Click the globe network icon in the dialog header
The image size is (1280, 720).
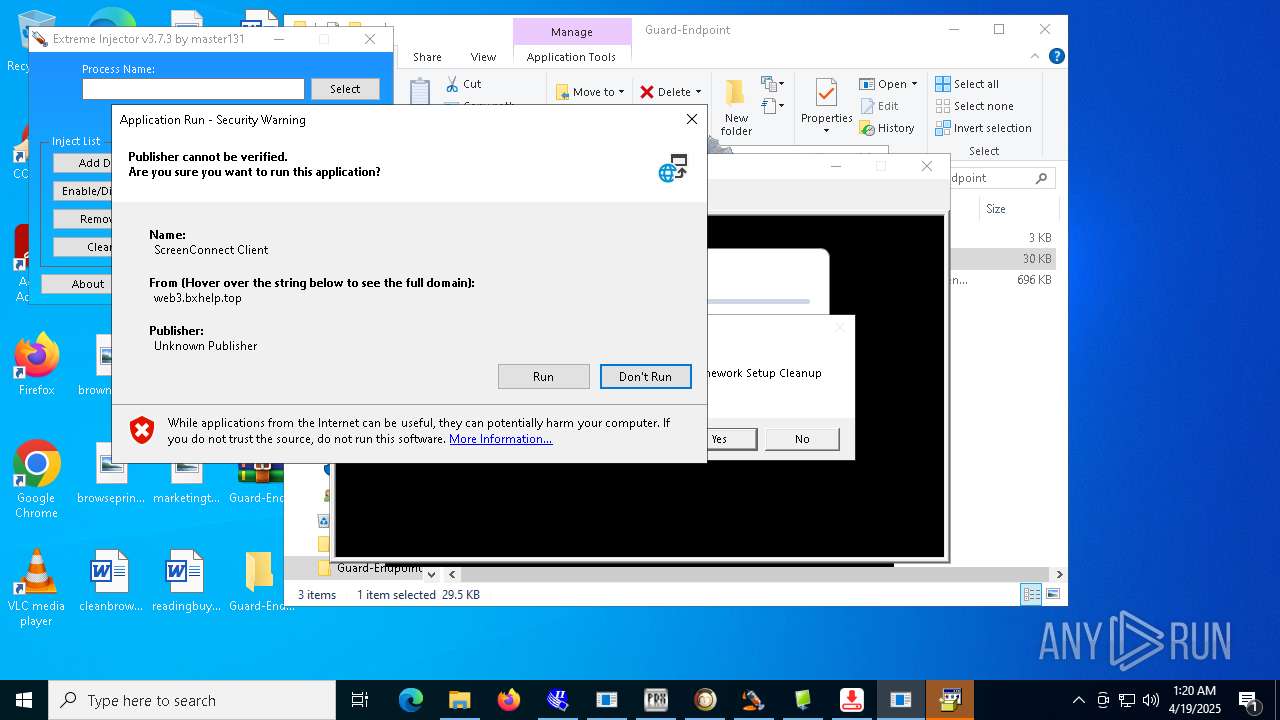pos(673,168)
